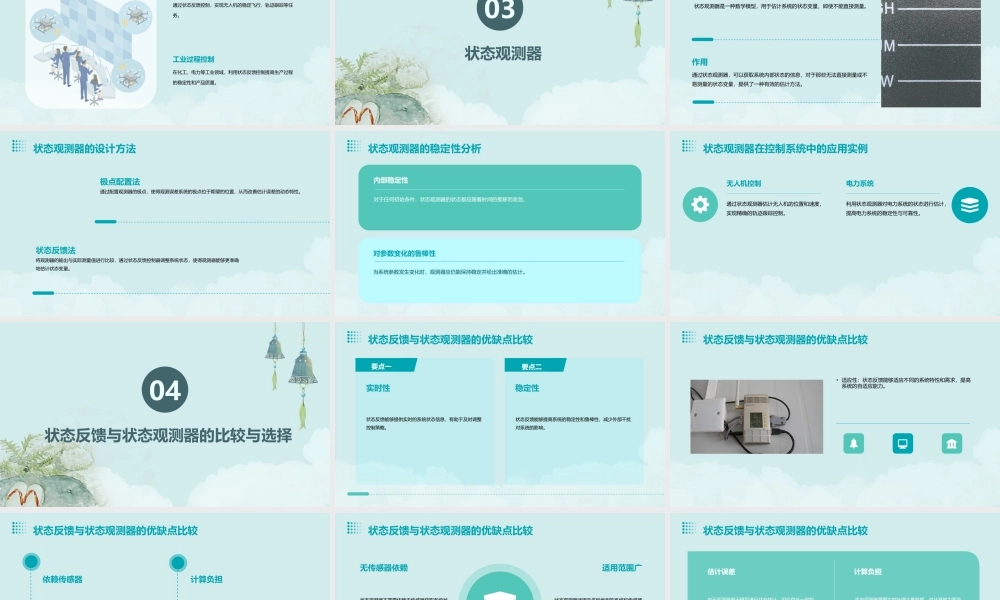Click the 无人机控制 heading
The width and height of the screenshot is (1000, 600).
(x=744, y=183)
